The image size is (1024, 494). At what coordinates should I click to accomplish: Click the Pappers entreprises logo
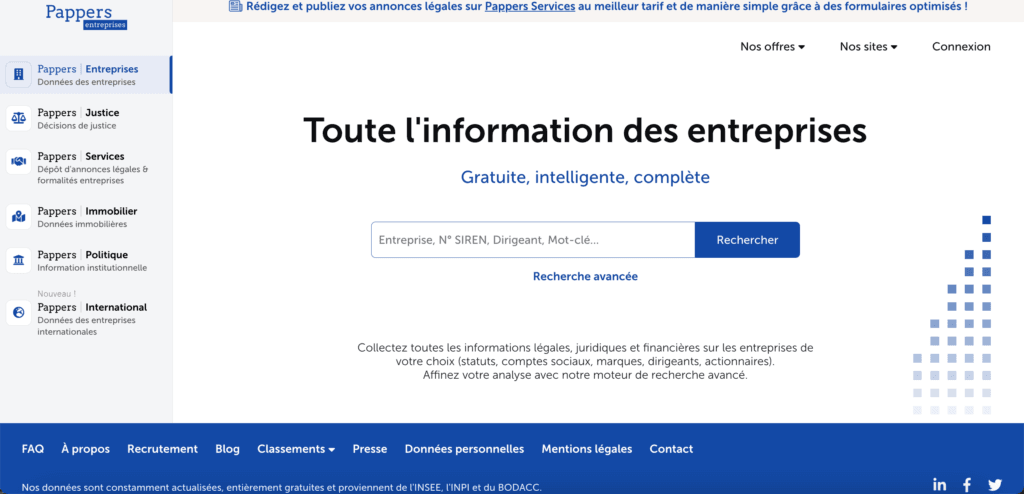pos(85,16)
